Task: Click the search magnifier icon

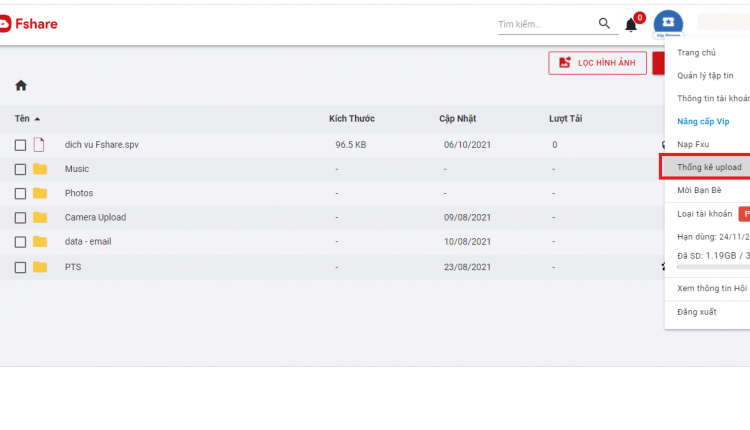Action: click(604, 23)
